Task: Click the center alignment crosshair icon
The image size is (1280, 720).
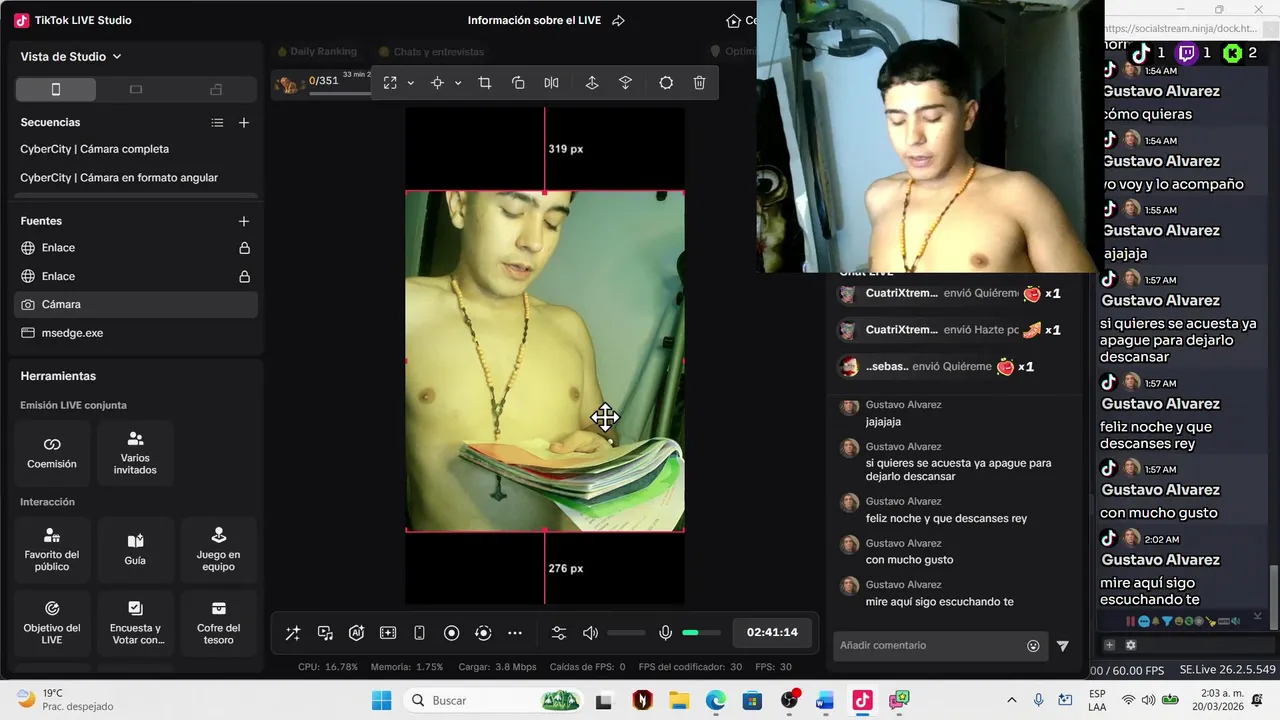Action: [x=437, y=83]
